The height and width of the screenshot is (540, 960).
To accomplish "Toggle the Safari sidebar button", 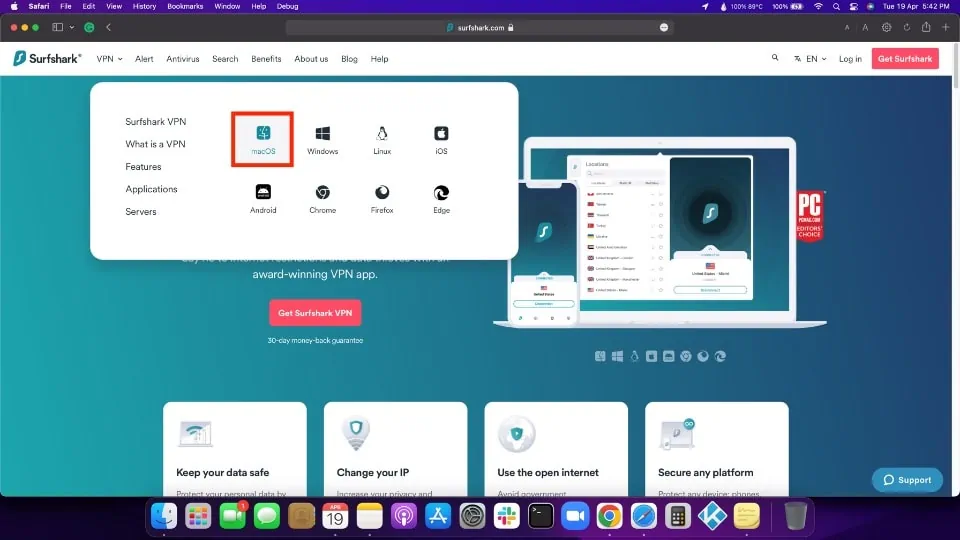I will [x=58, y=27].
